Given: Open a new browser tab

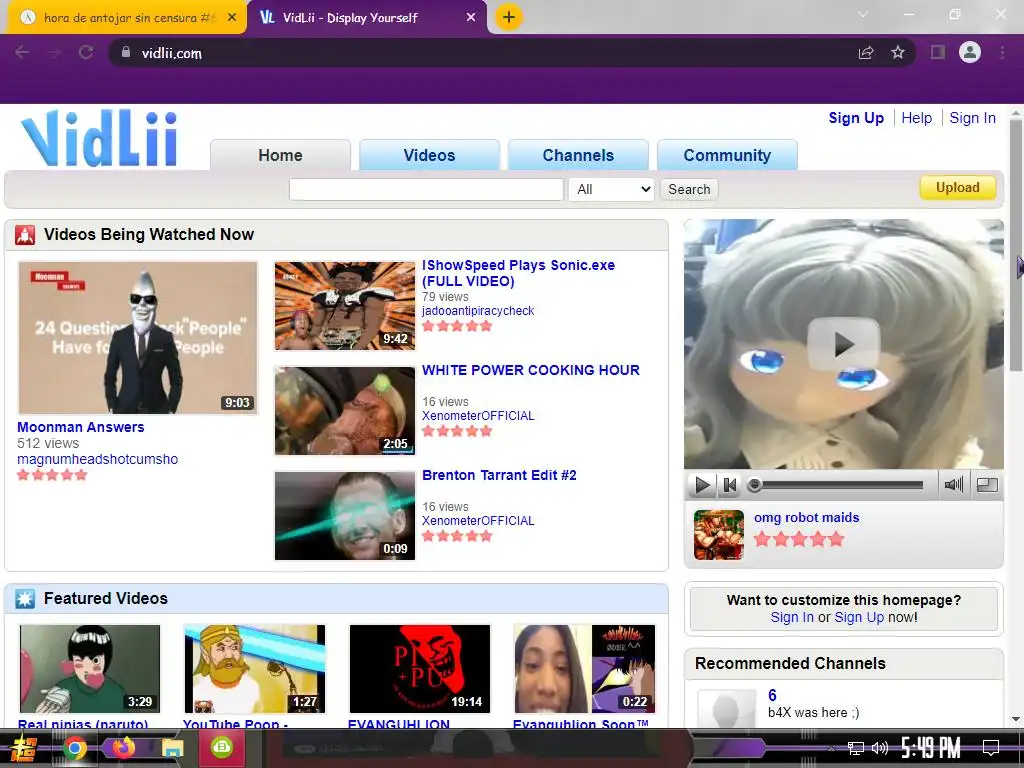Looking at the screenshot, I should click(509, 17).
